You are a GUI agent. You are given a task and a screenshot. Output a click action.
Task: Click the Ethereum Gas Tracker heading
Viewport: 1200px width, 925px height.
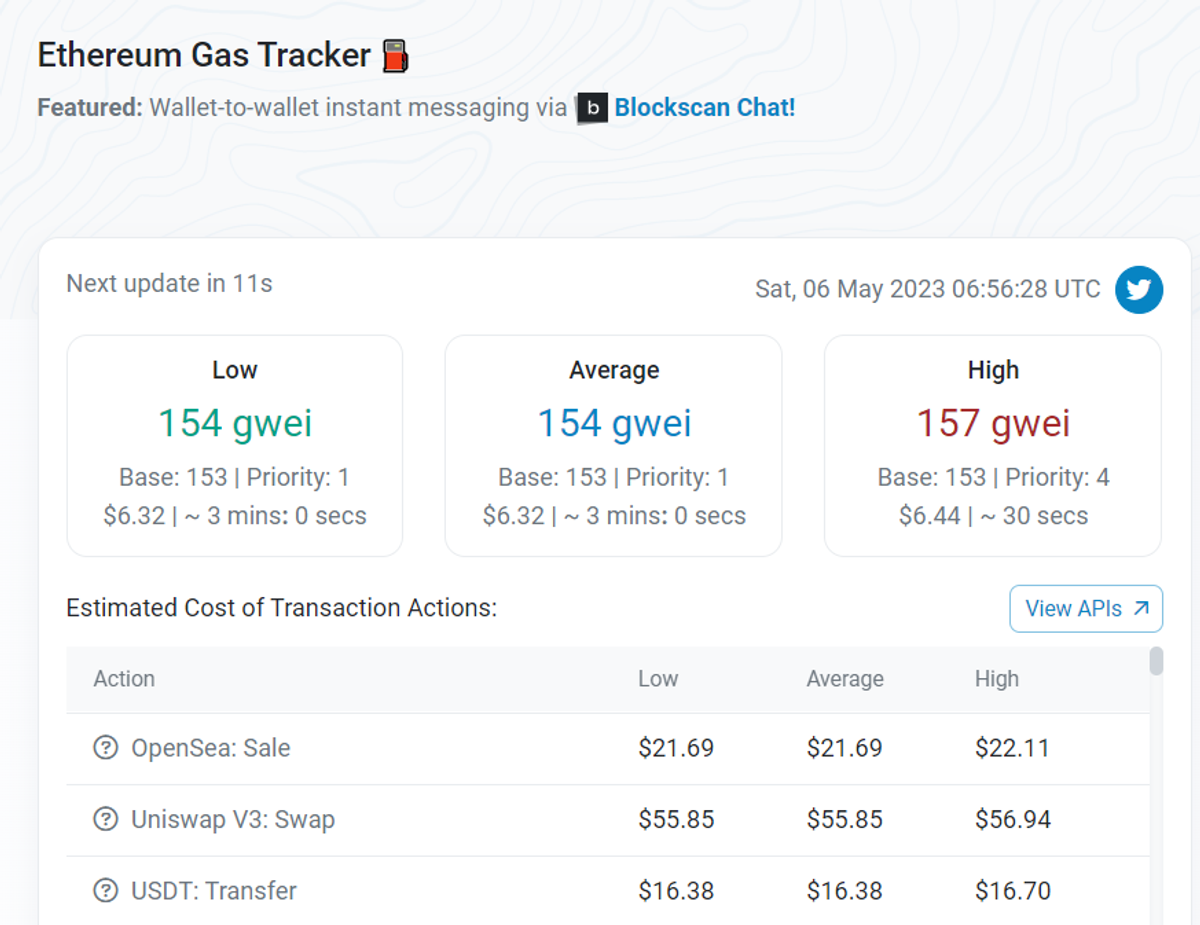point(204,55)
